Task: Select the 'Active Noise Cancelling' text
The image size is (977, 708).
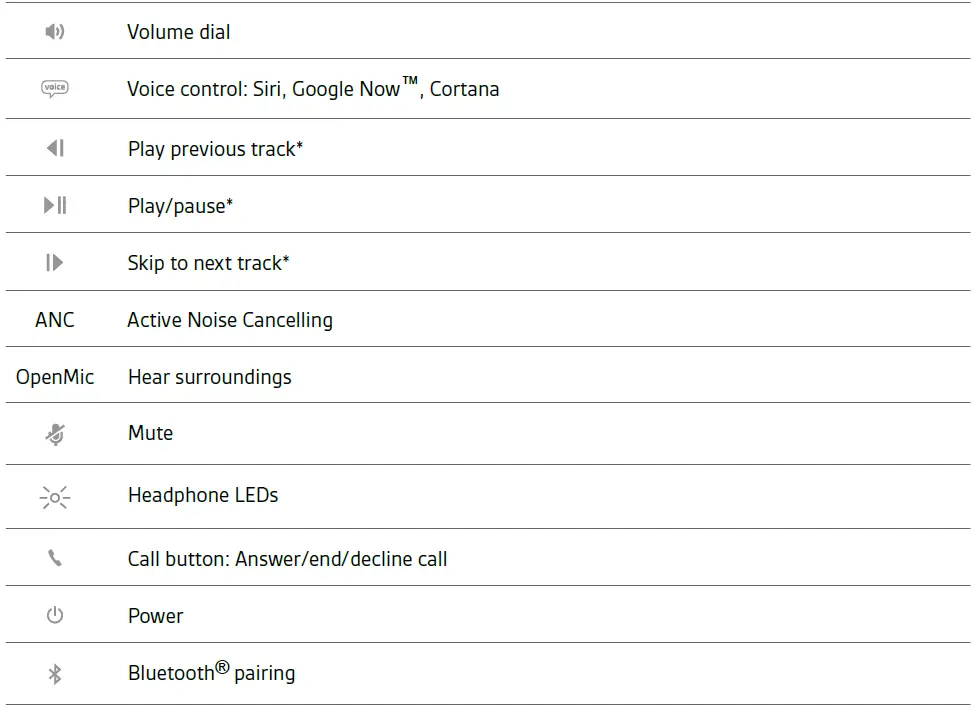Action: 230,320
